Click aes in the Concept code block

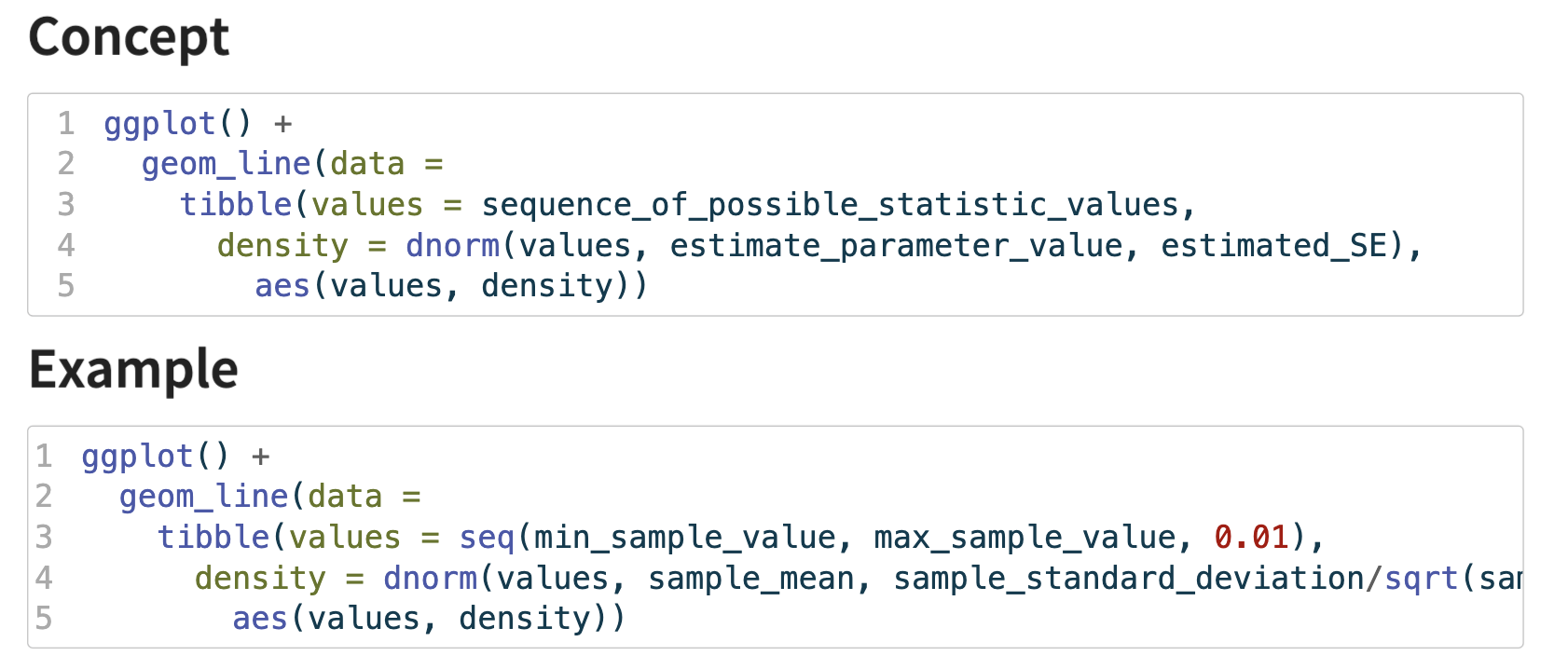click(x=282, y=286)
